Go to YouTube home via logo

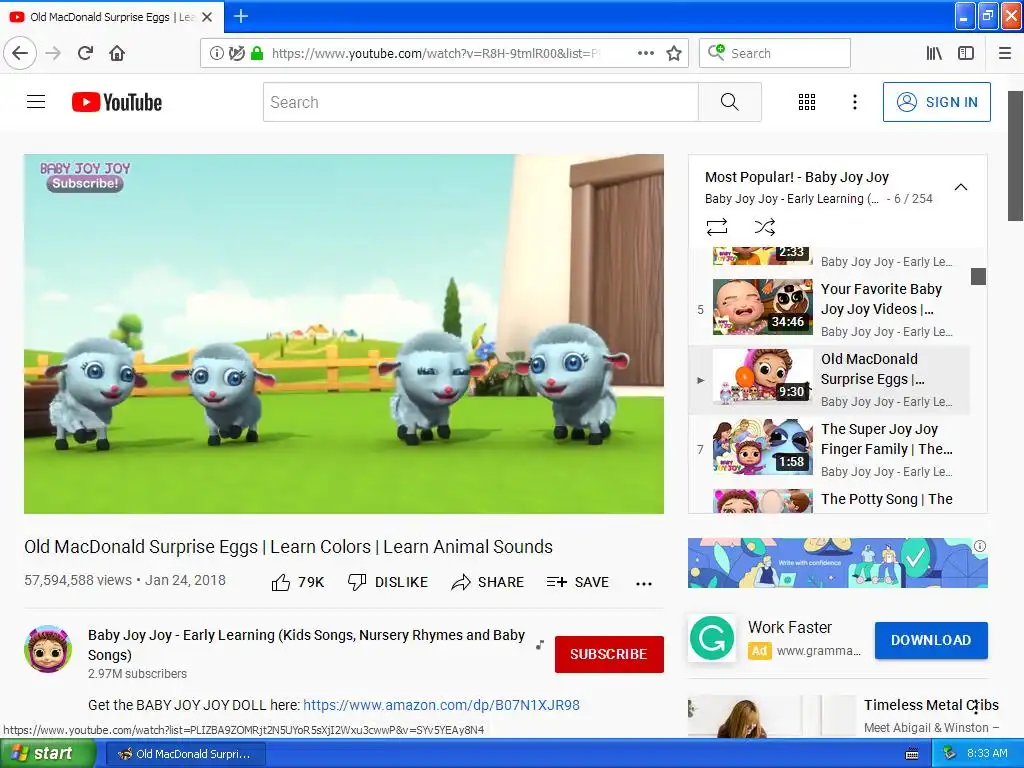[117, 102]
